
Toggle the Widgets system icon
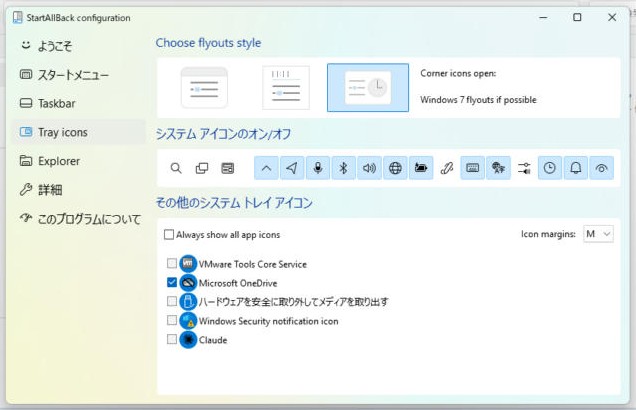pos(228,168)
